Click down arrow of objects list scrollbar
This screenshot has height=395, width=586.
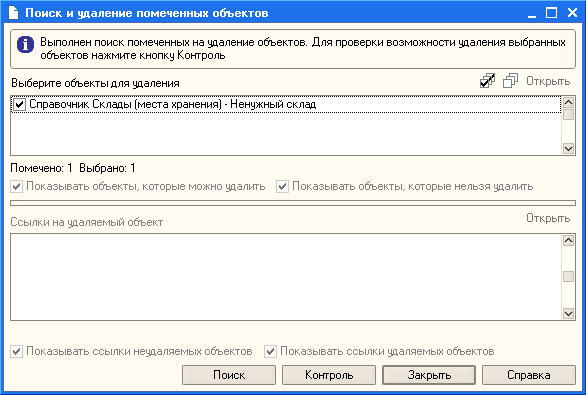(568, 149)
